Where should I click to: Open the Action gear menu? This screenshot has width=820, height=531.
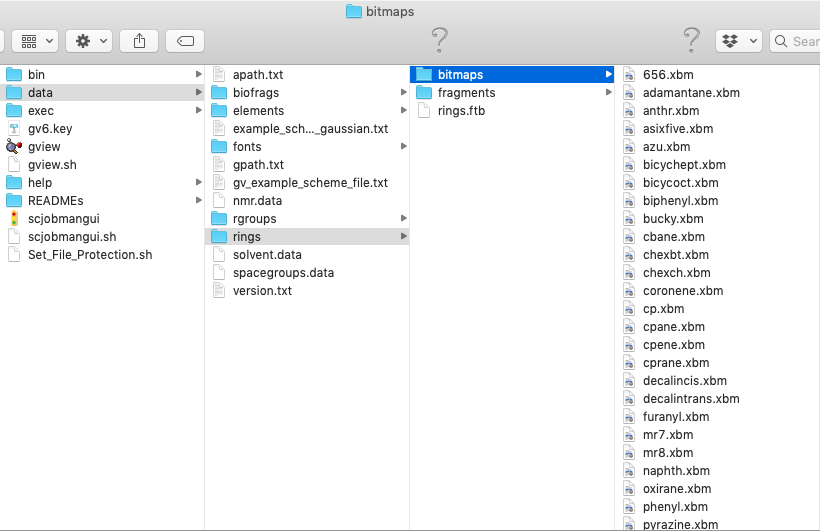(88, 41)
